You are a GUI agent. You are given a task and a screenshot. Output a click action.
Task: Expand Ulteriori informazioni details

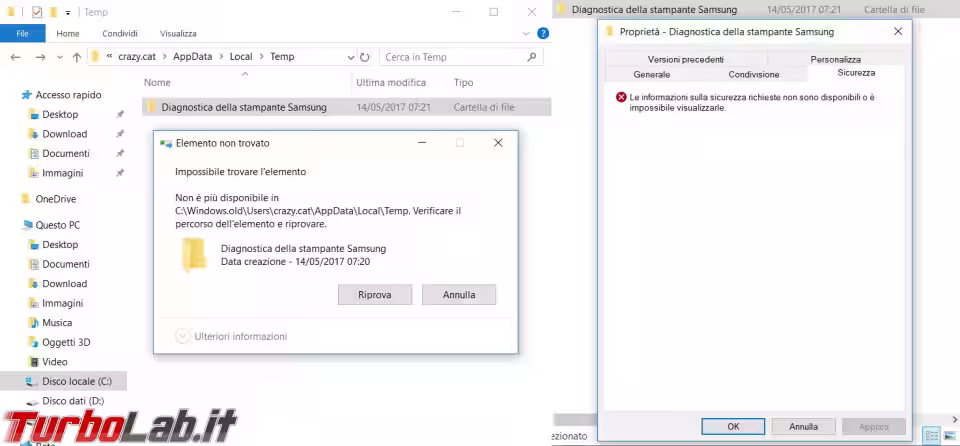pos(231,336)
